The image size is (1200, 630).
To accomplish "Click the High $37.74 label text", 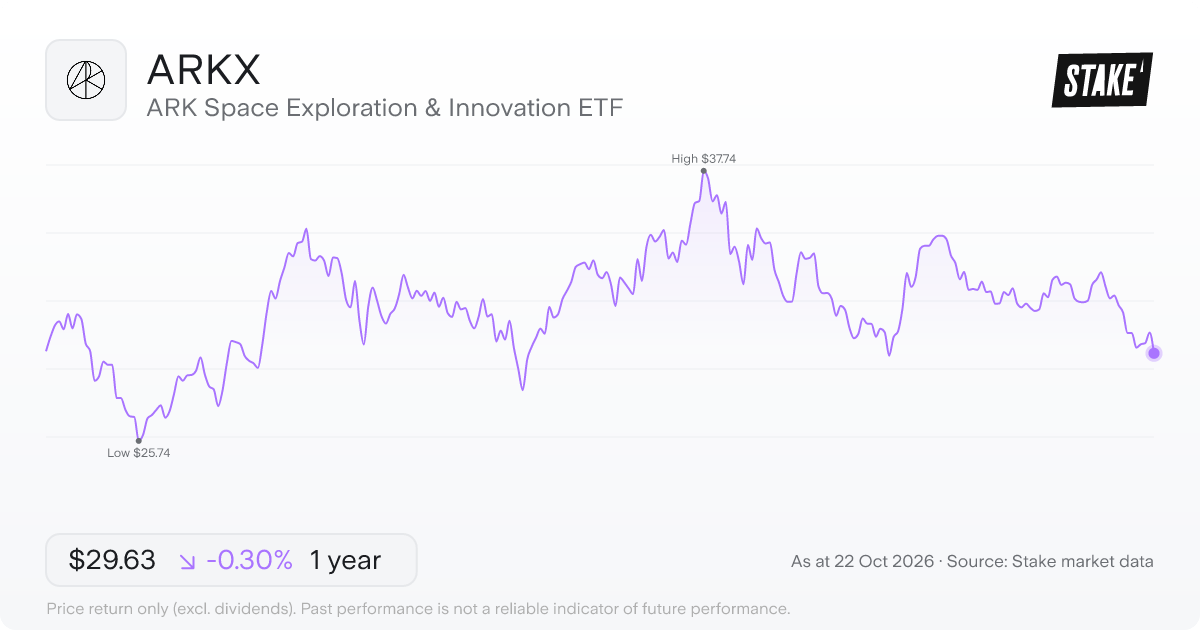I will click(704, 158).
